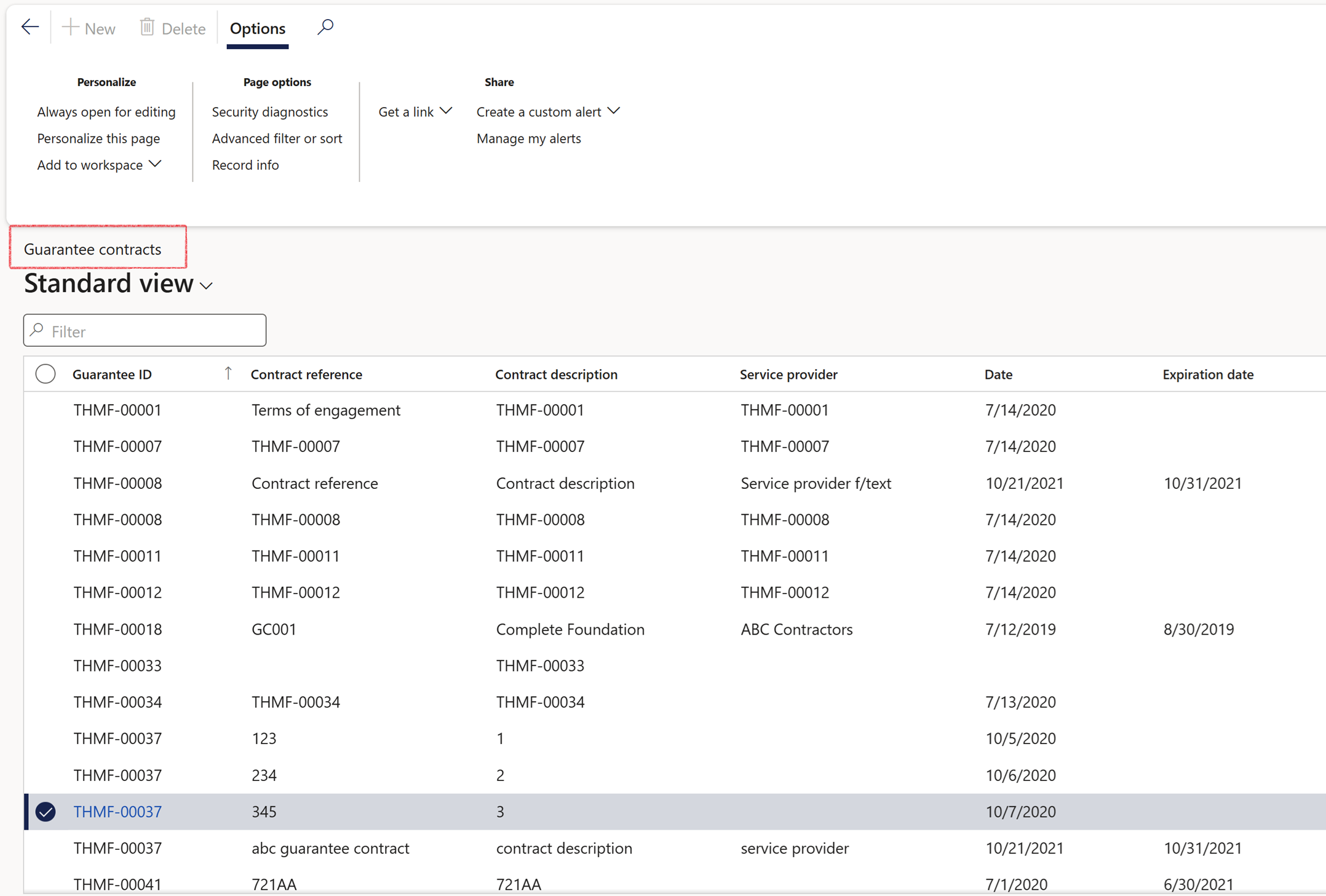The height and width of the screenshot is (896, 1326).
Task: Click the back arrow icon
Action: (x=30, y=27)
